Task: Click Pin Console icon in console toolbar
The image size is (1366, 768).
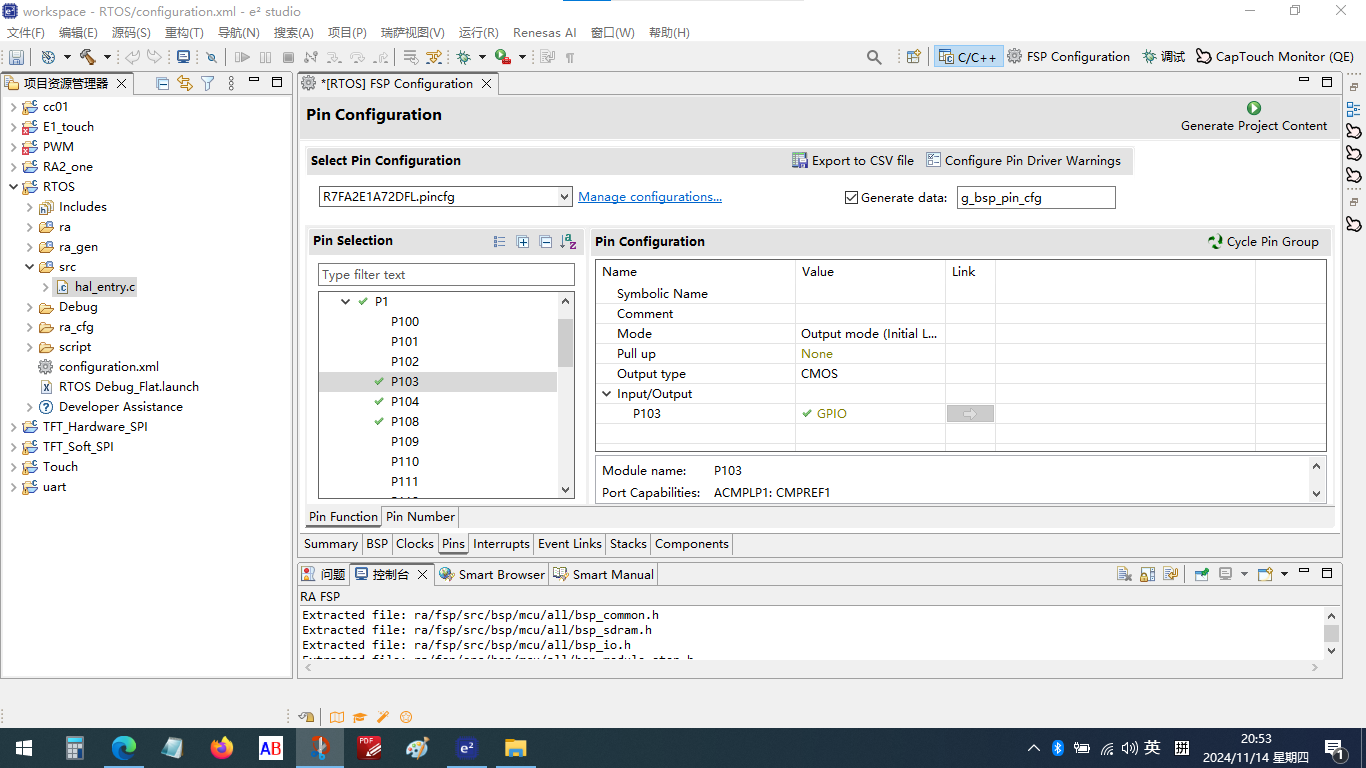Action: pos(1202,574)
